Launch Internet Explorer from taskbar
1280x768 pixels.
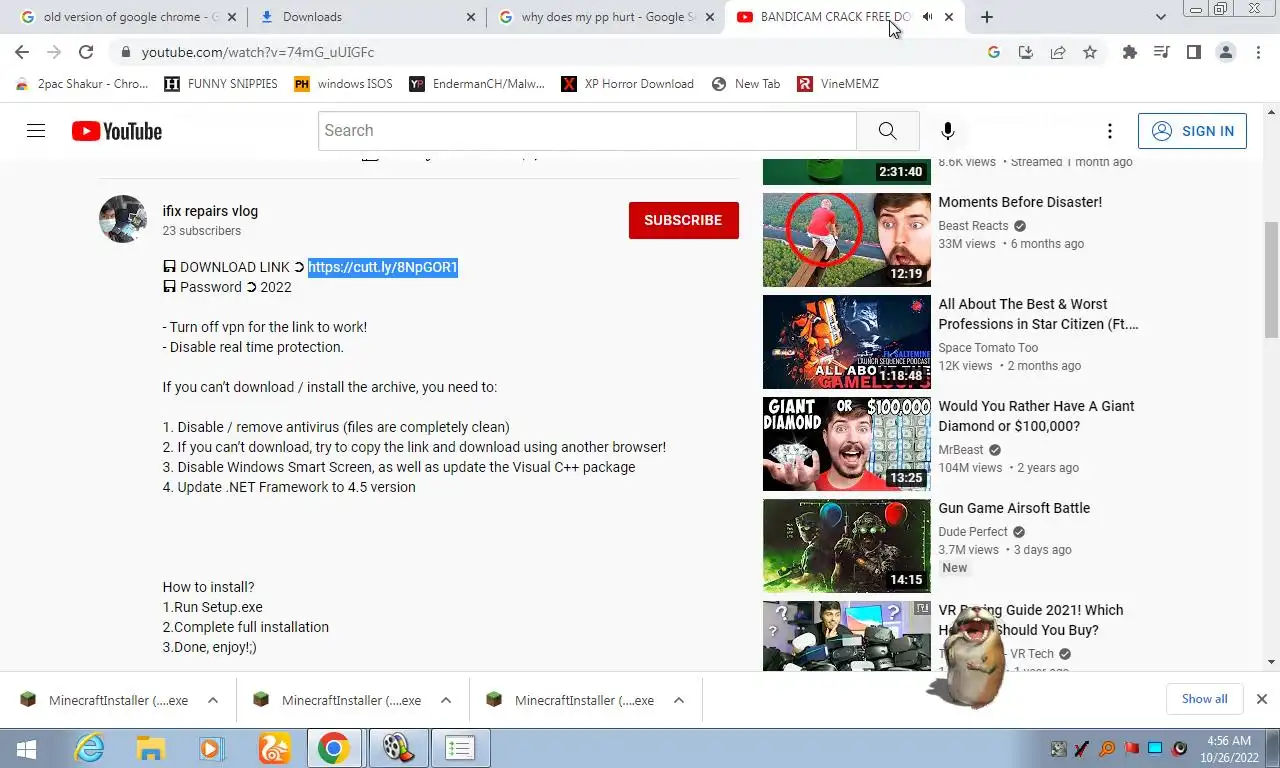(x=90, y=748)
